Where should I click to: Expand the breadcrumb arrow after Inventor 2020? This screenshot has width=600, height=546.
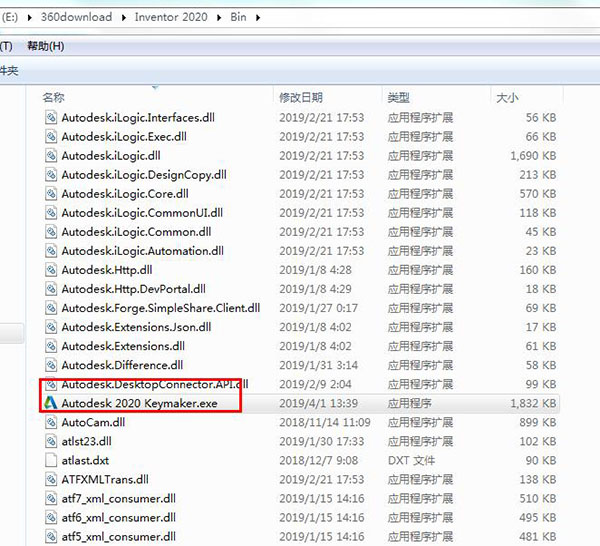click(215, 18)
